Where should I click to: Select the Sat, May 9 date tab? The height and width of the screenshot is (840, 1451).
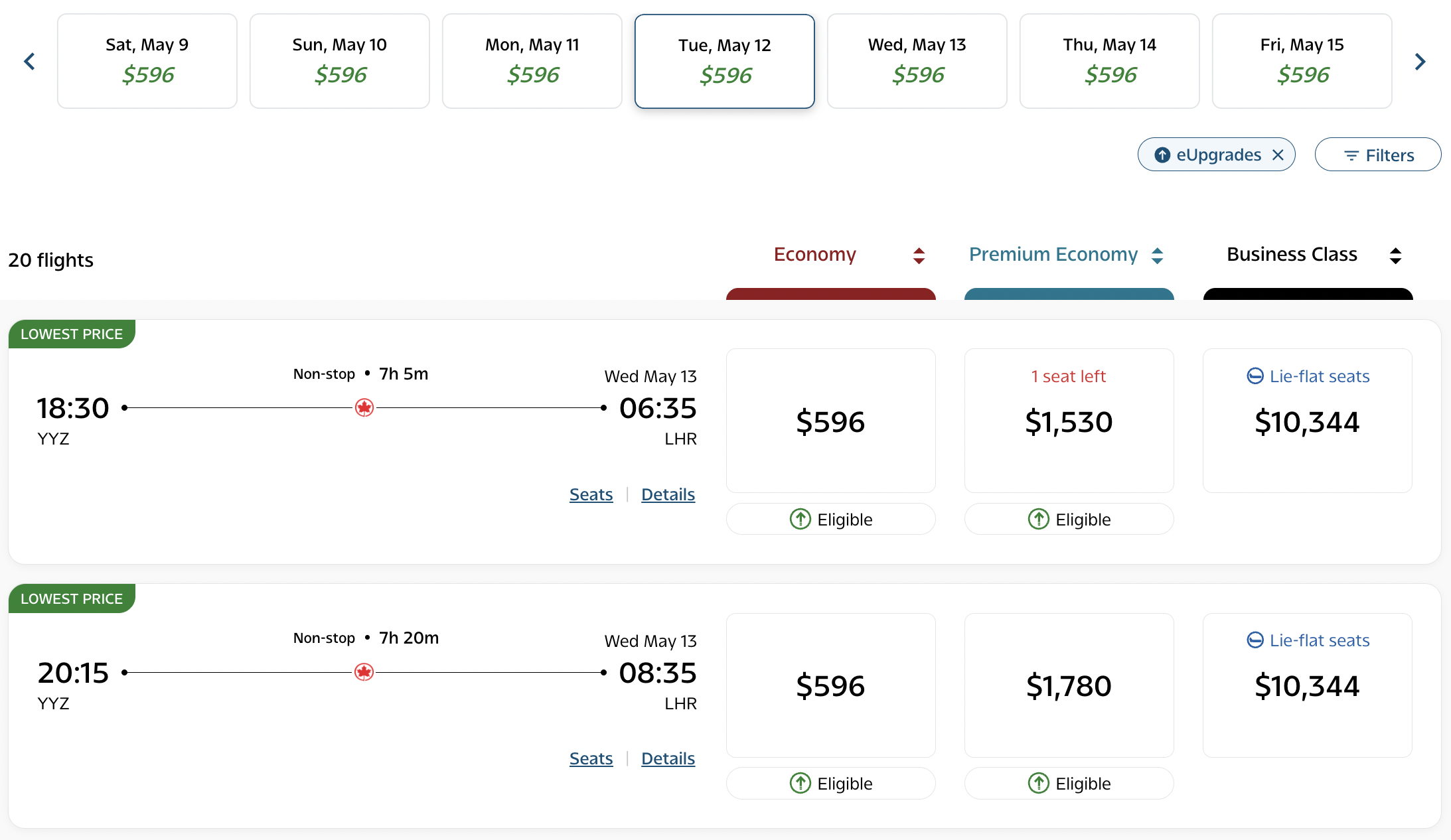147,61
